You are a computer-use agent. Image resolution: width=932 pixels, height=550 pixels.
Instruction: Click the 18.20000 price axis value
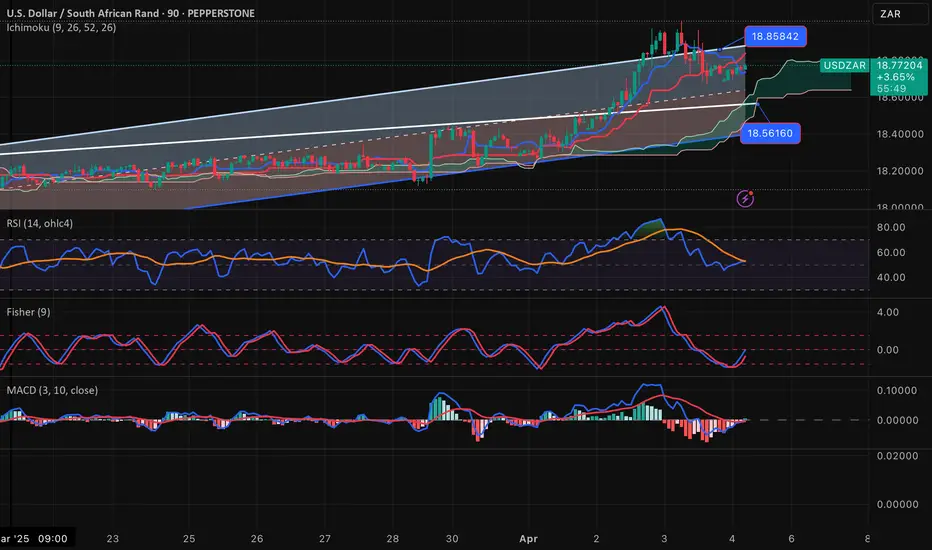(900, 171)
